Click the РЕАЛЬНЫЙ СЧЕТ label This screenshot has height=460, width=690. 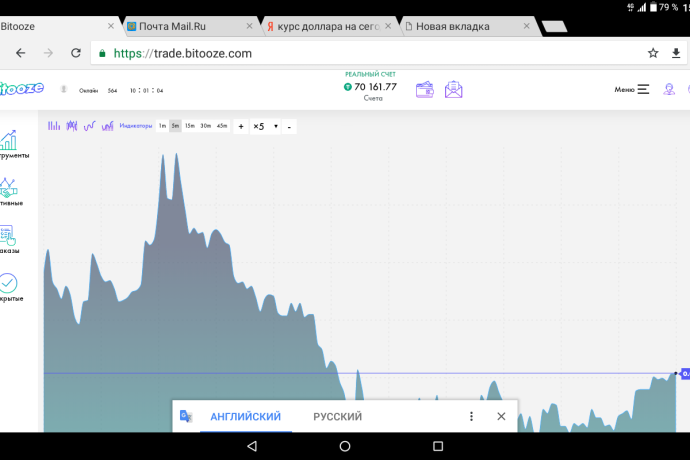(370, 74)
